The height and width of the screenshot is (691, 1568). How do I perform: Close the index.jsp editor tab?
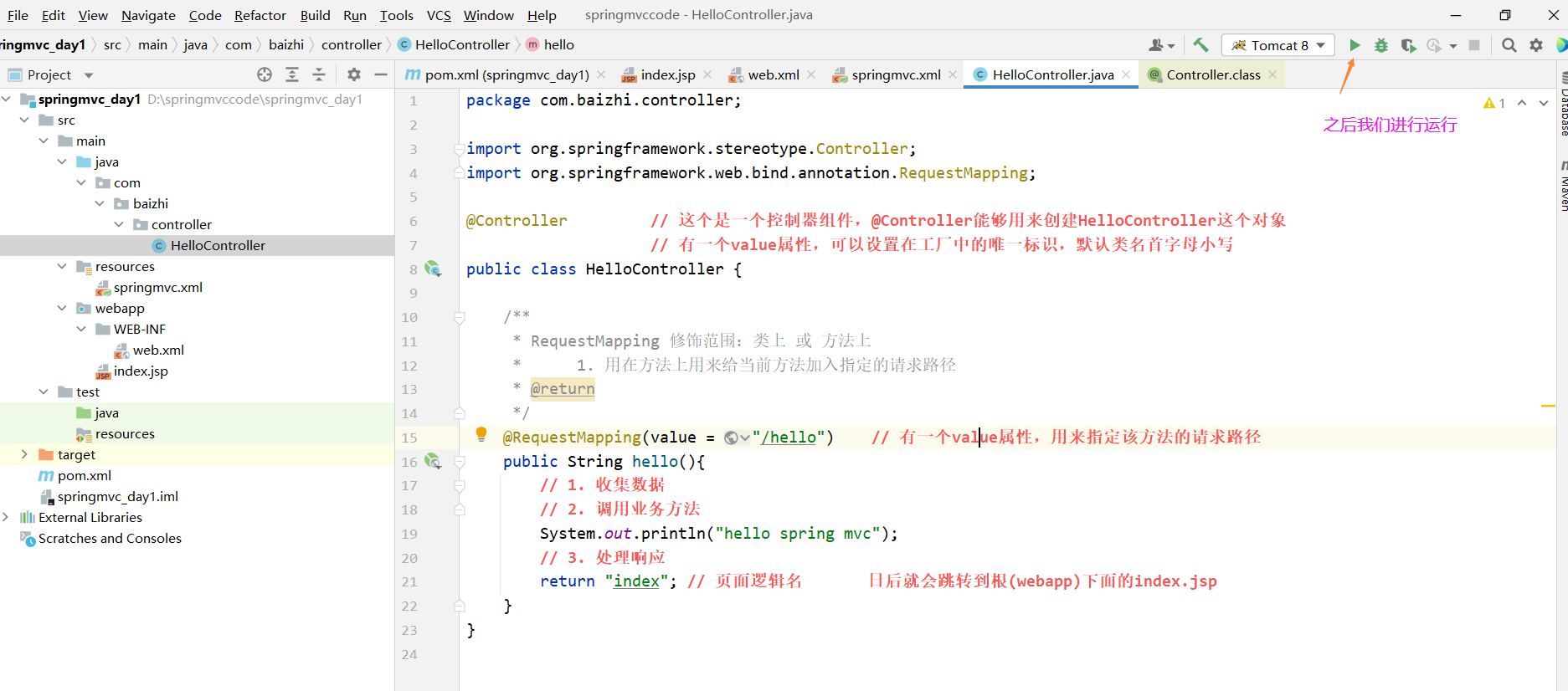[x=707, y=74]
